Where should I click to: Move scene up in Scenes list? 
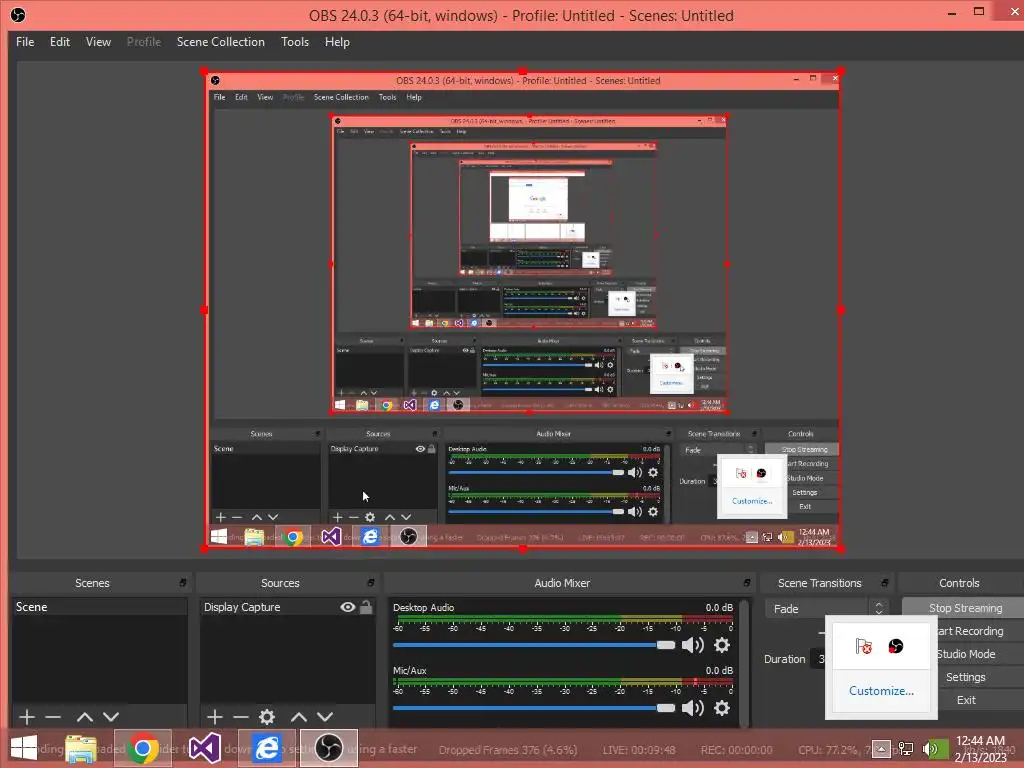pos(85,717)
